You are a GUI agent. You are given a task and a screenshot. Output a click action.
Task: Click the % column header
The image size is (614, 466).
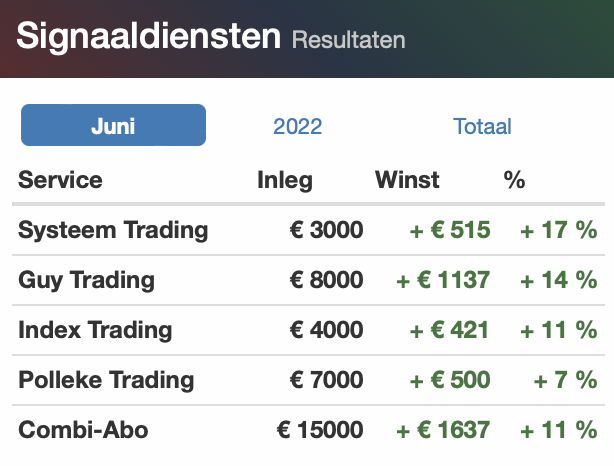pos(514,180)
